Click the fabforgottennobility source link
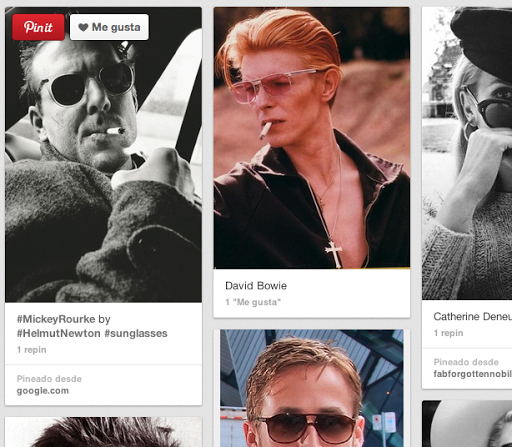 point(473,374)
